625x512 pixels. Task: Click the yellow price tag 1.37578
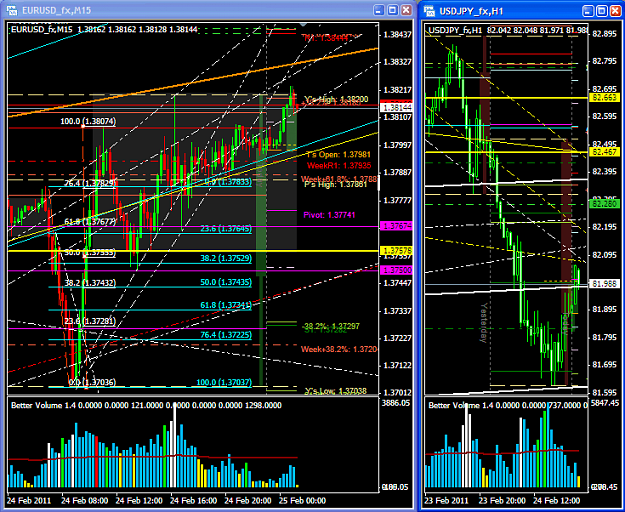(x=395, y=251)
